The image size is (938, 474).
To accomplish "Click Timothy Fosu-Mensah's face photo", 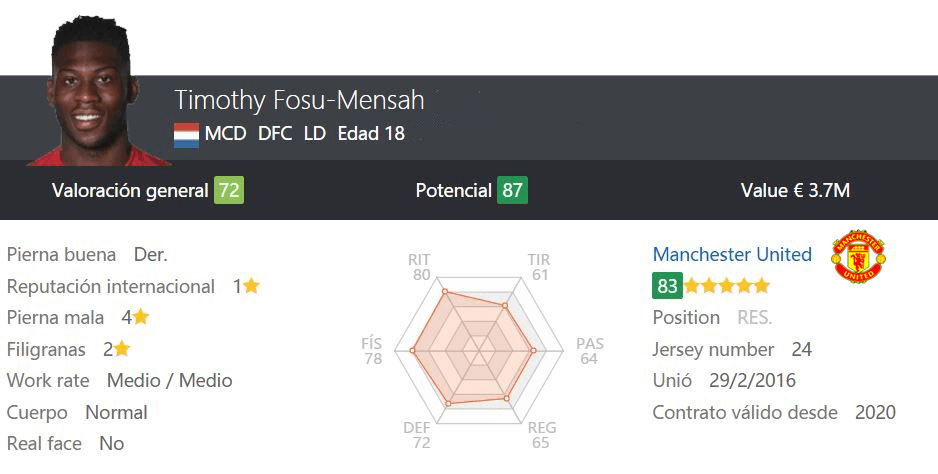I will [x=93, y=90].
